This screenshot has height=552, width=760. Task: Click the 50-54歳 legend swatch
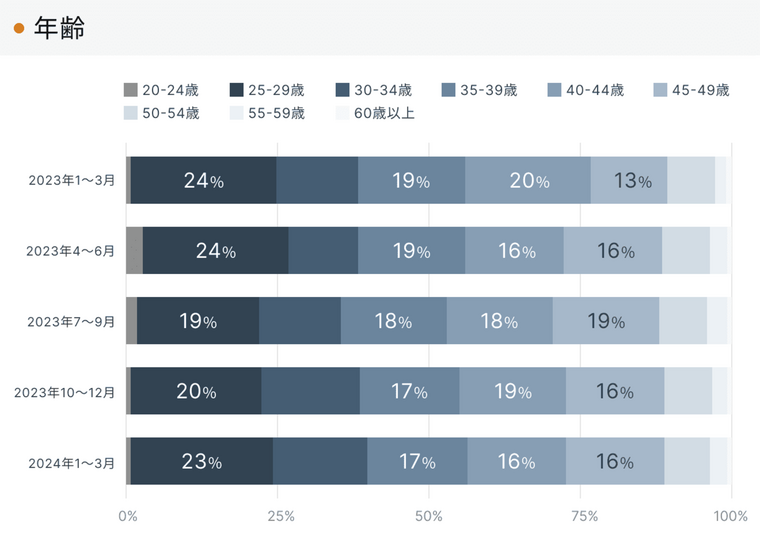[x=130, y=113]
